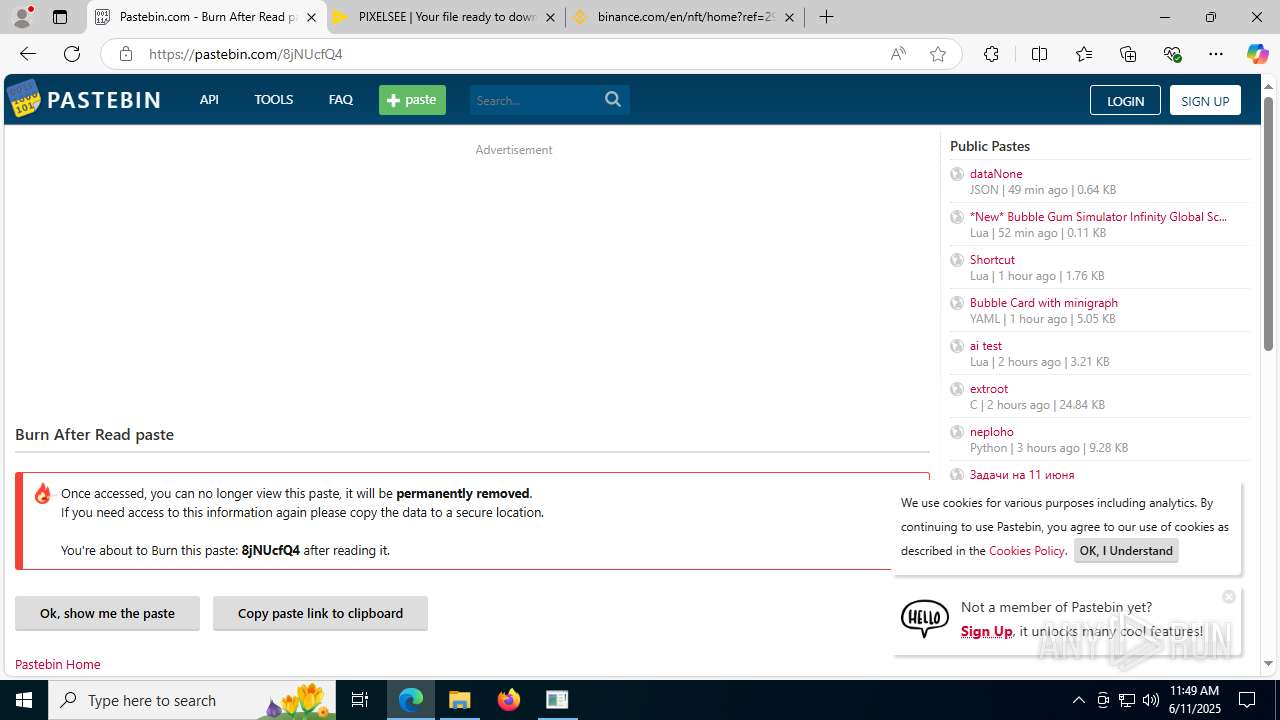Open Firefox from the taskbar
Screen dimensions: 1280x720
(509, 700)
